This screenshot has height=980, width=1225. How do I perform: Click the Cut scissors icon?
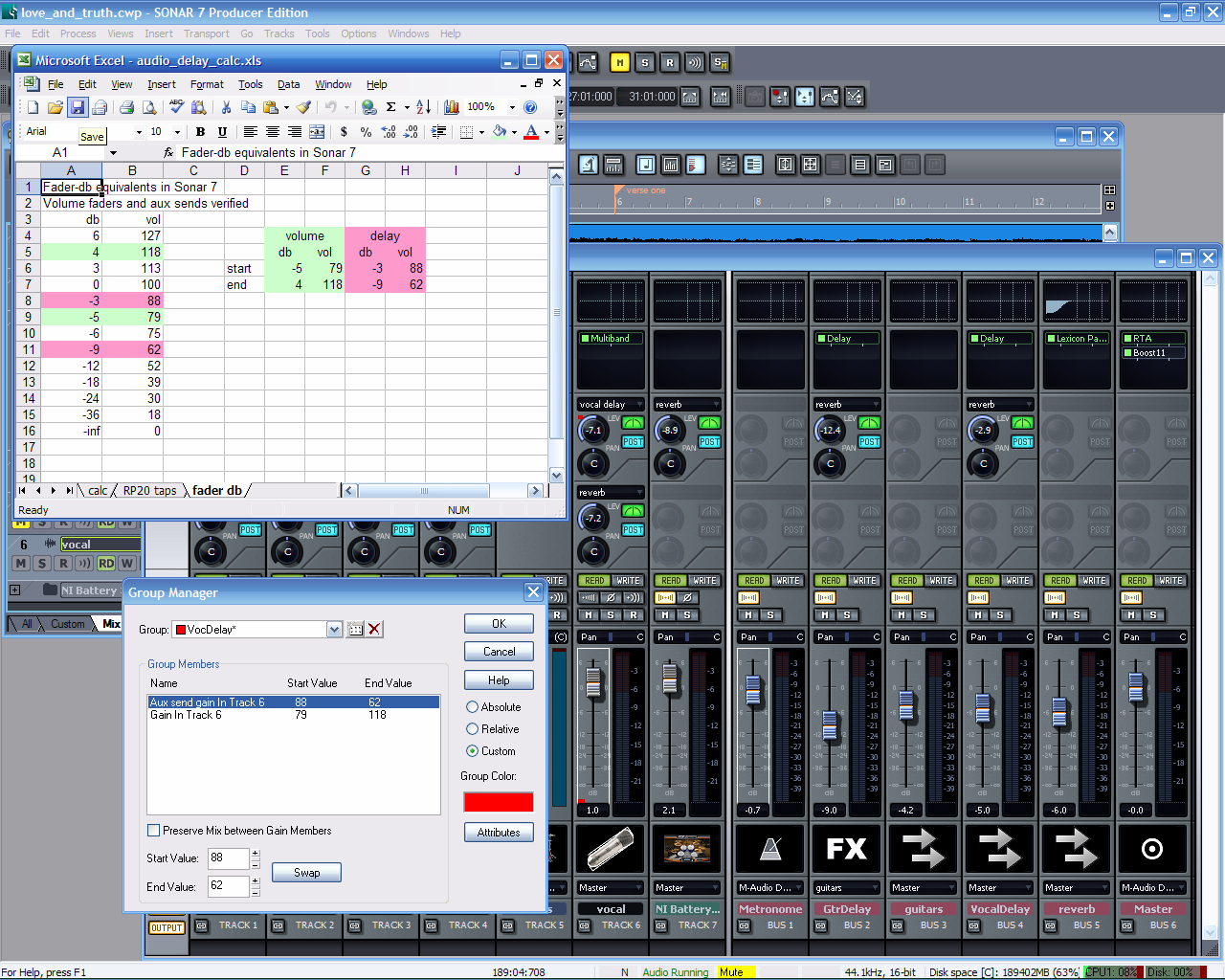(x=226, y=107)
